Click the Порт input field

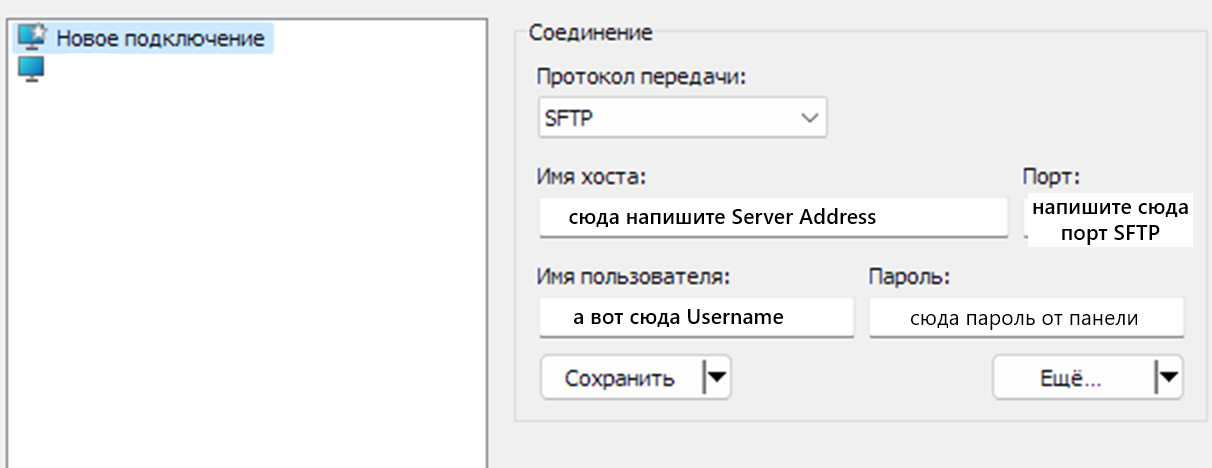(1109, 221)
